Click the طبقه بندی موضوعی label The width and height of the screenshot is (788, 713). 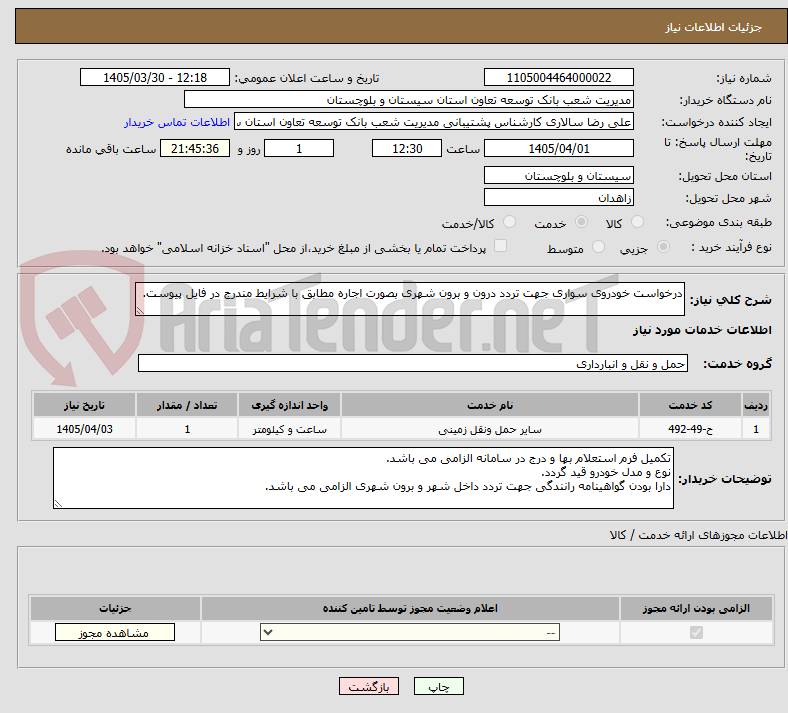point(719,222)
